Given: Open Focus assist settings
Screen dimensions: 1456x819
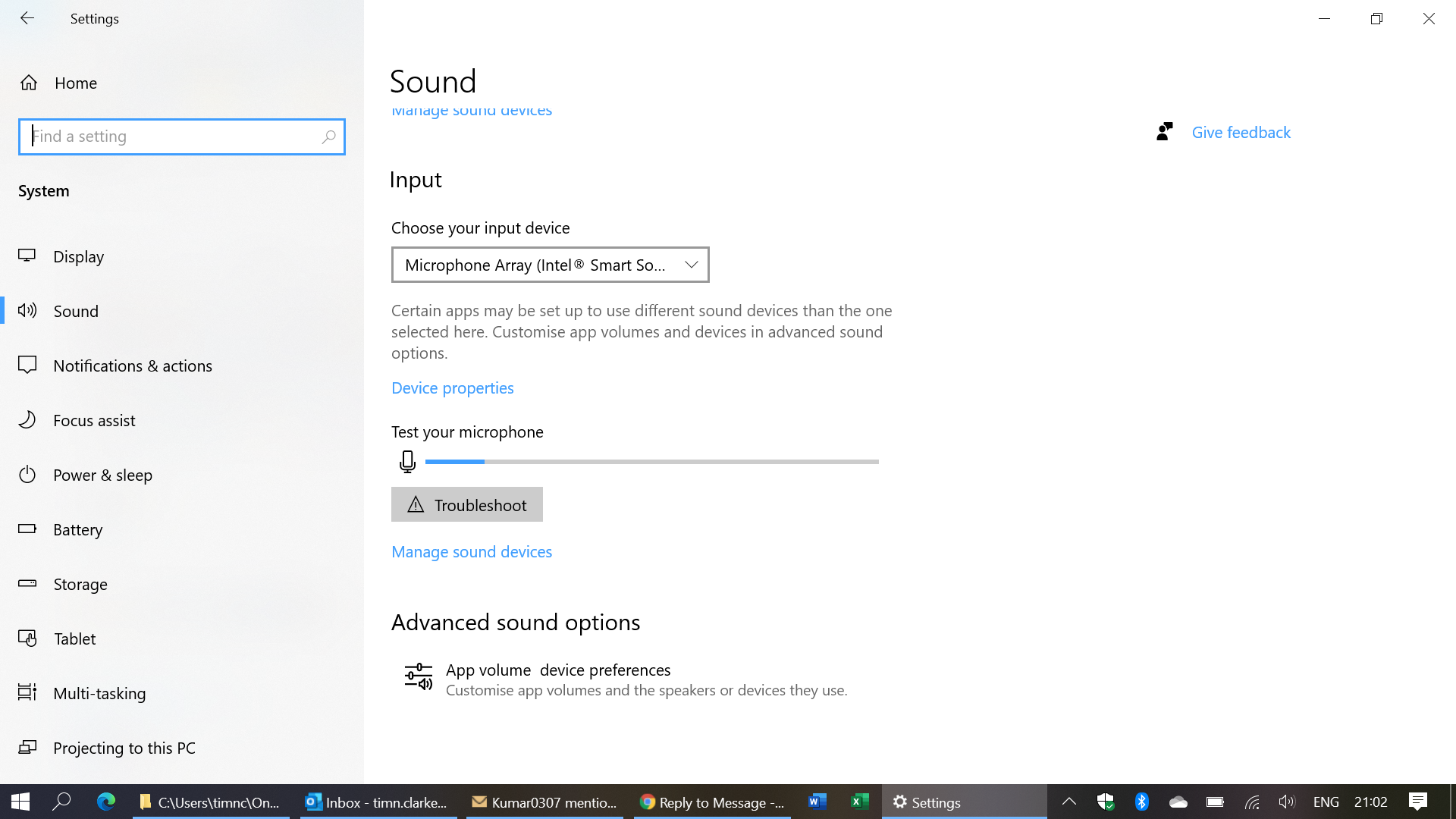Looking at the screenshot, I should pos(94,420).
